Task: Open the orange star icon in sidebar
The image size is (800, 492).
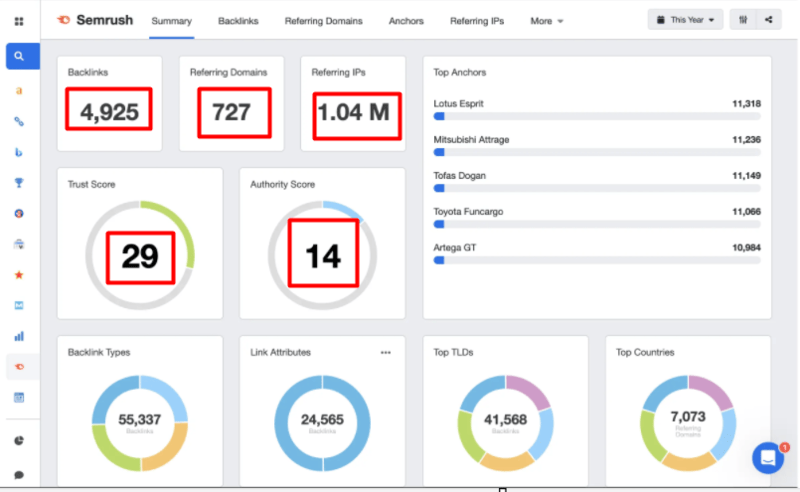Action: click(x=19, y=275)
